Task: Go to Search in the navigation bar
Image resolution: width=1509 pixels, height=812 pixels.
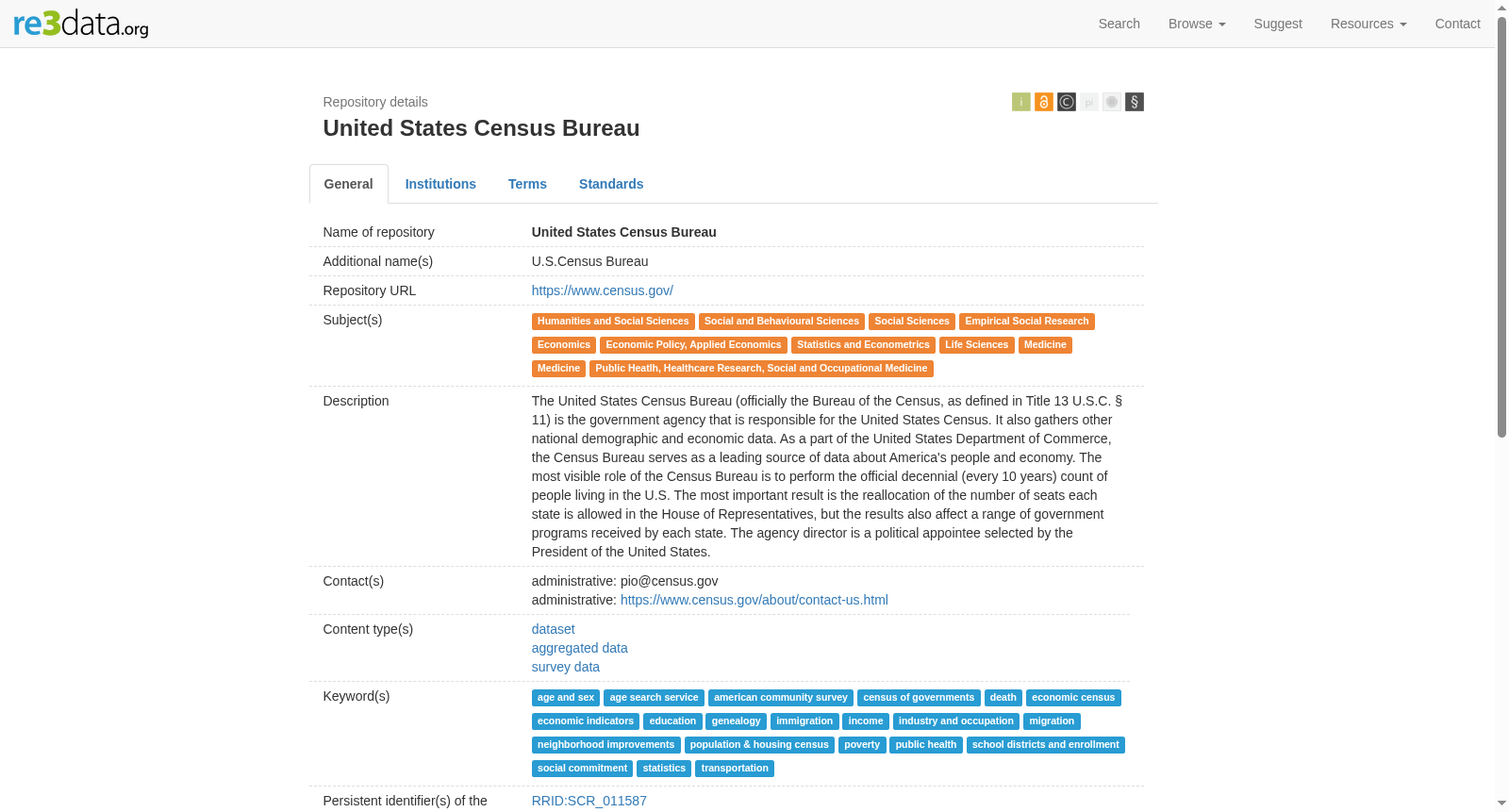Action: (1119, 24)
